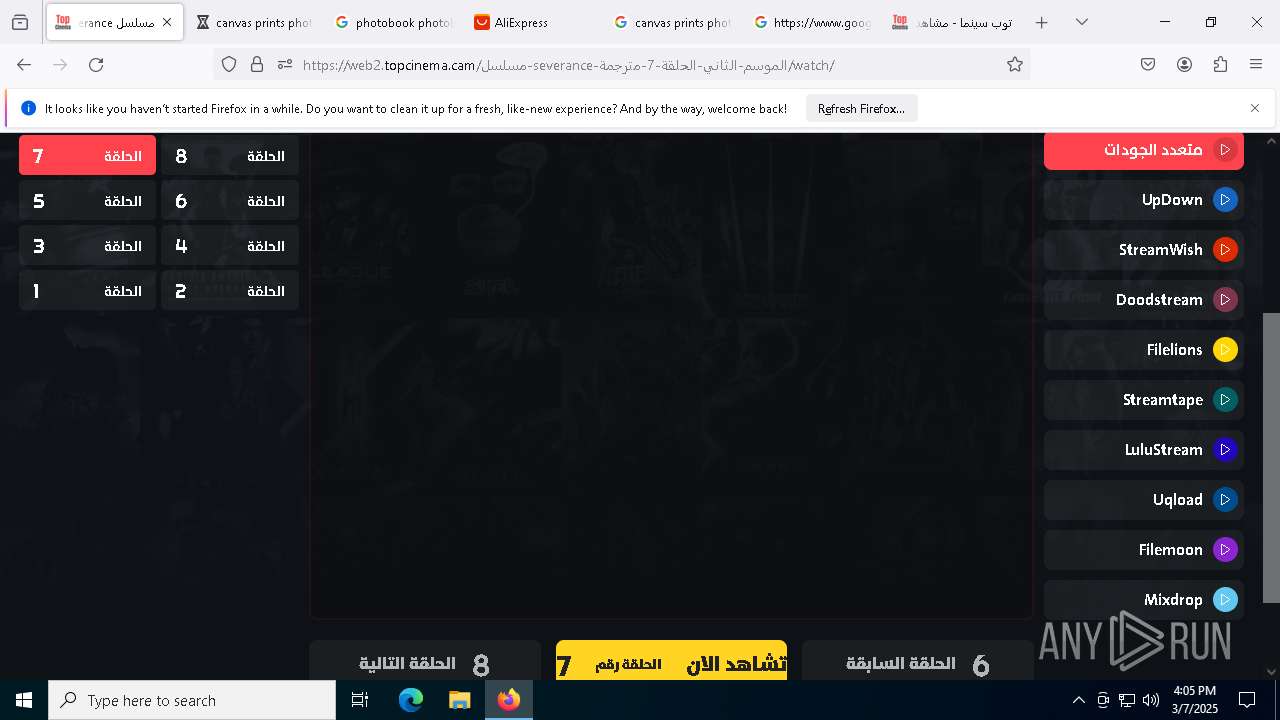
Task: Bookmark this page with star
Action: click(1015, 64)
